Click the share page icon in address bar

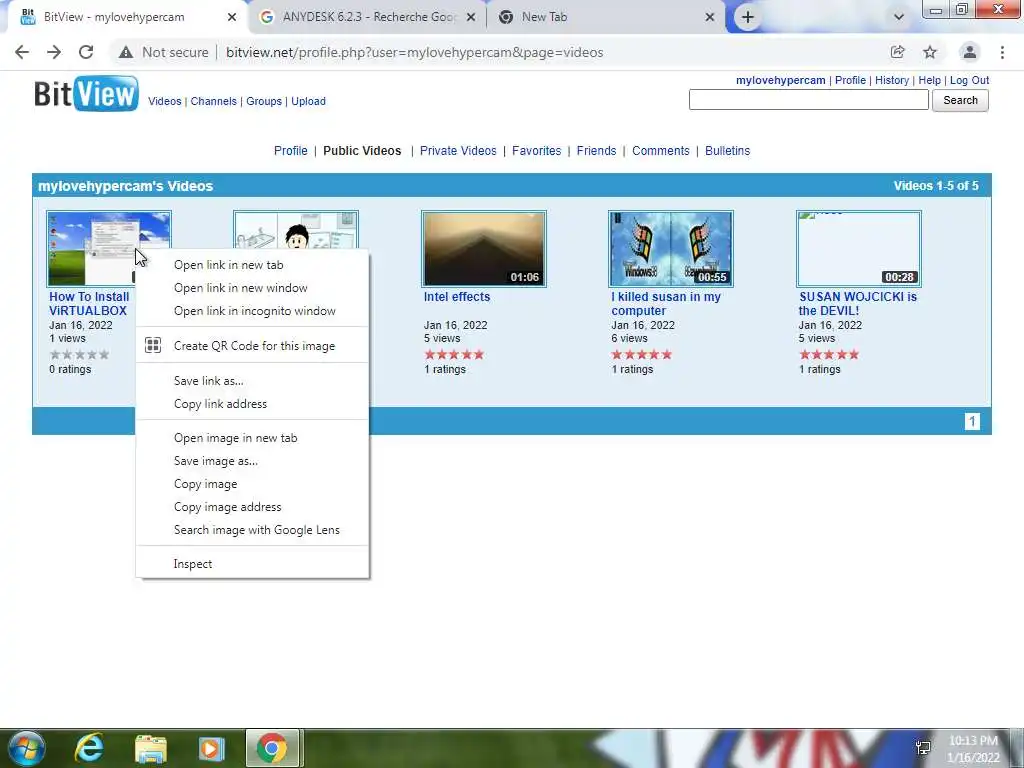point(897,52)
